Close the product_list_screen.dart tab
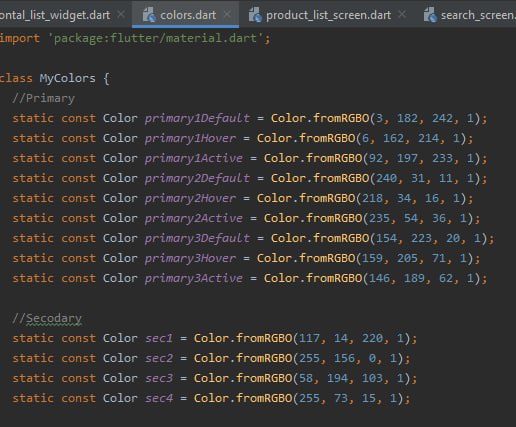516x427 pixels. [x=402, y=14]
